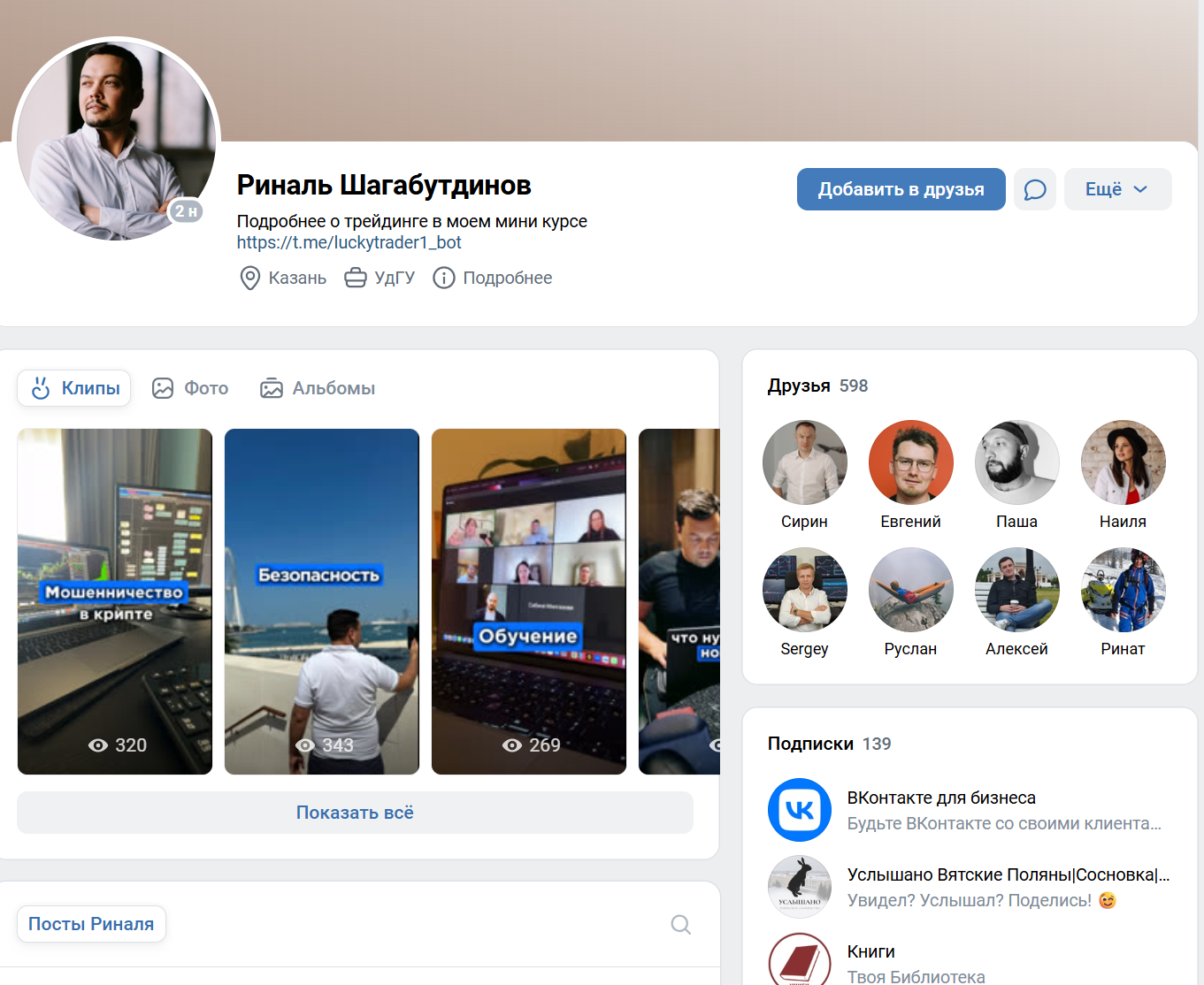1204x985 pixels.
Task: Open friend Руслан's avatar
Action: (x=911, y=590)
